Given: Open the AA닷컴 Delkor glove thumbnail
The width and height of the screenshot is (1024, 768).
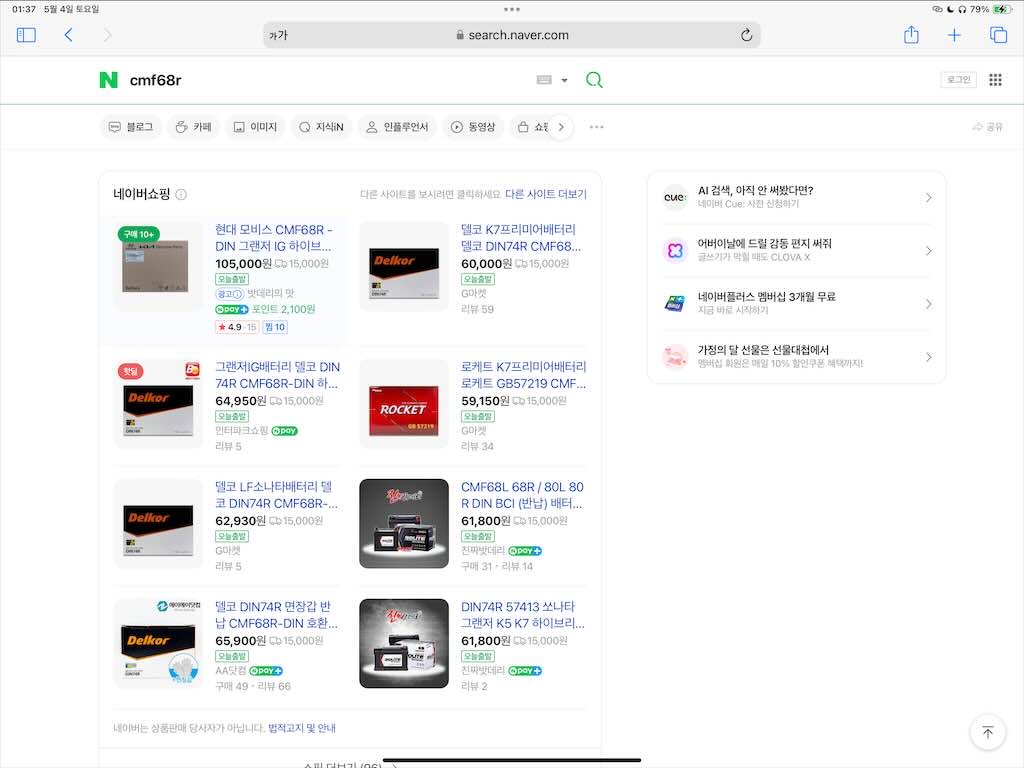Looking at the screenshot, I should pos(157,643).
